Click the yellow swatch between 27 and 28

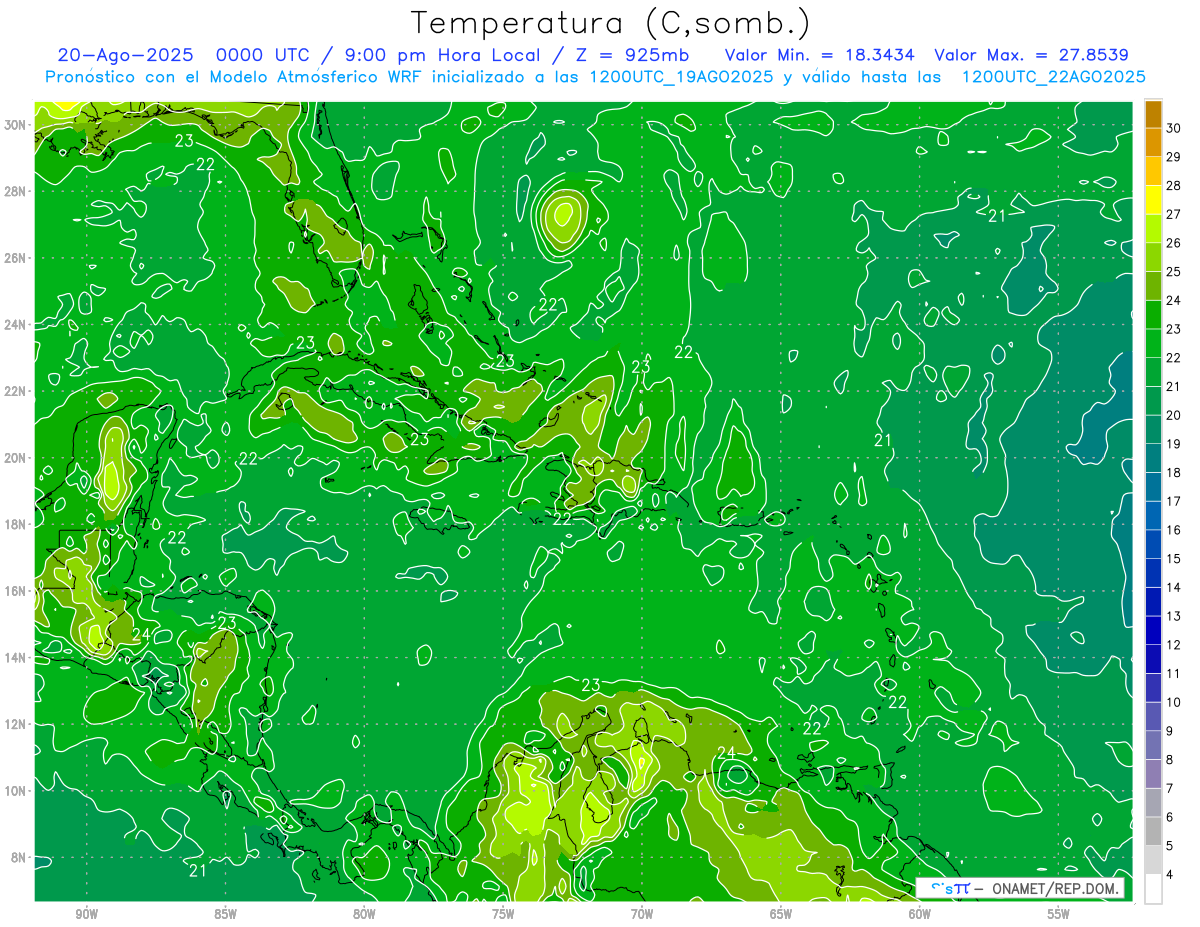coord(1153,200)
